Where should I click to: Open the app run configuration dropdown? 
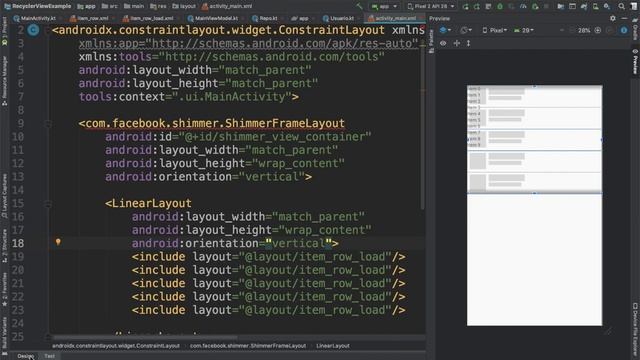(384, 6)
